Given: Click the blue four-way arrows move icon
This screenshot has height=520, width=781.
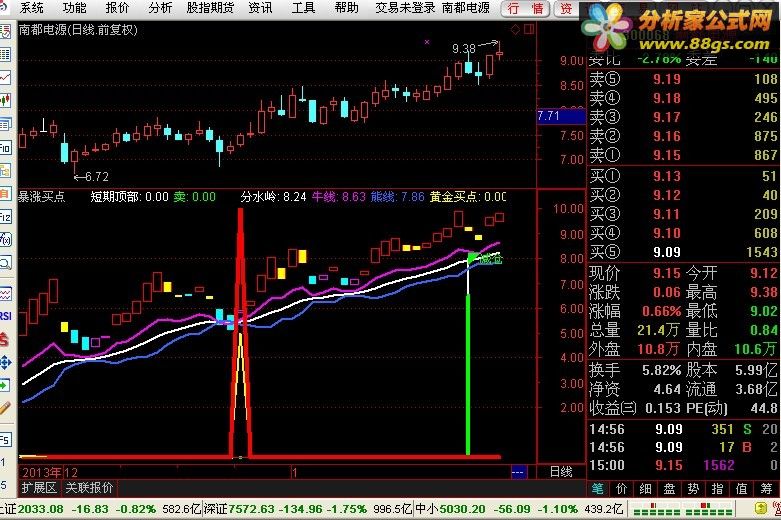Looking at the screenshot, I should point(5,362).
